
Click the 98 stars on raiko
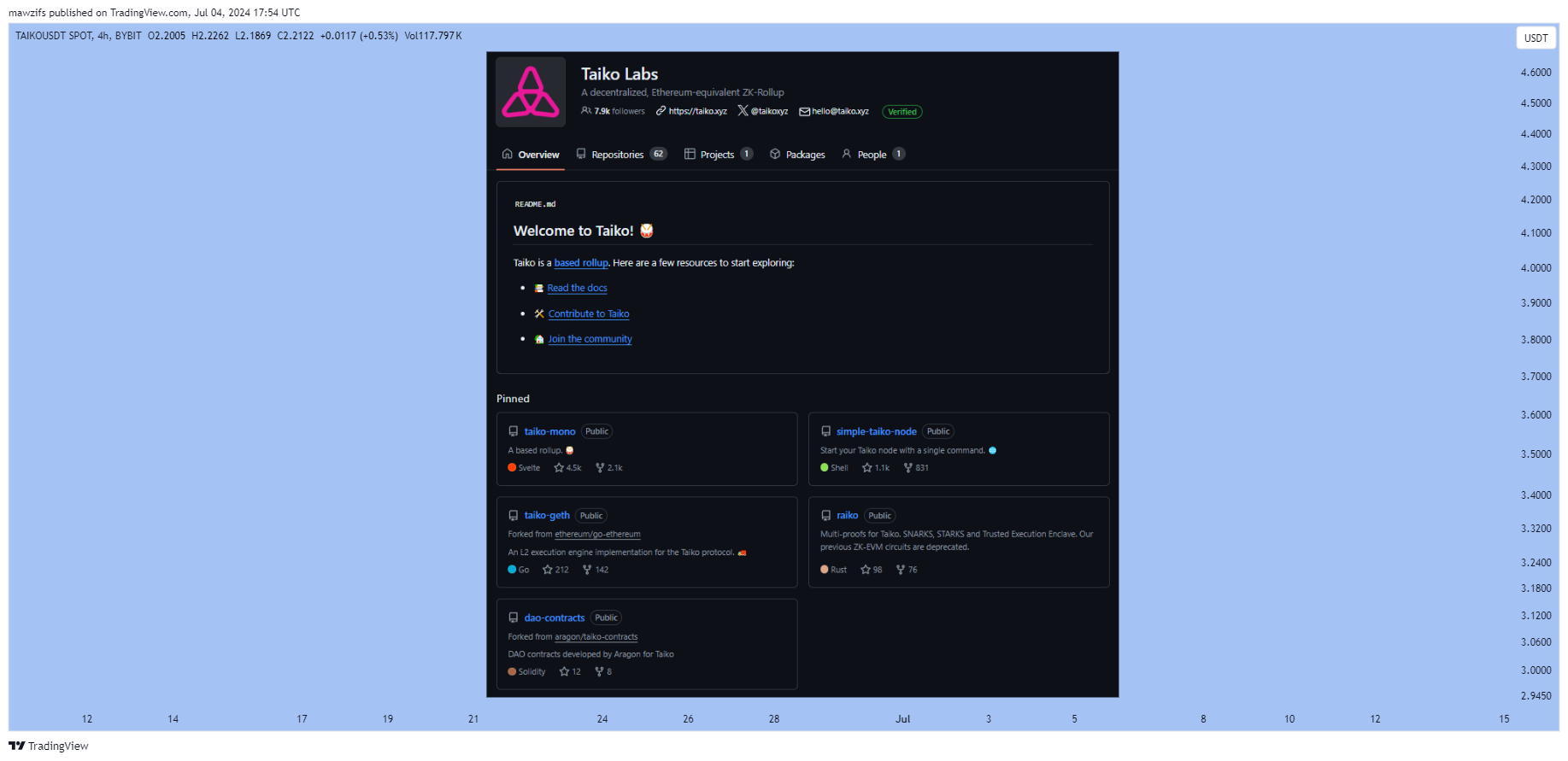point(872,570)
